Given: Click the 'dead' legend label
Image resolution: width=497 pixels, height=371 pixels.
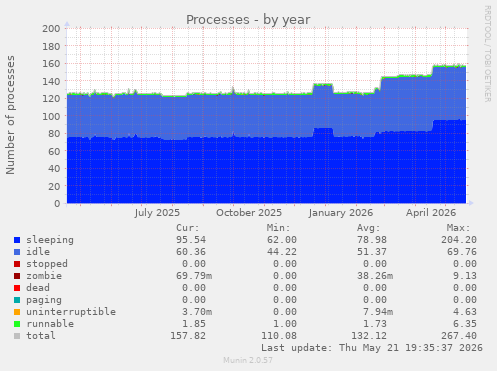Looking at the screenshot, I should click(x=38, y=288).
